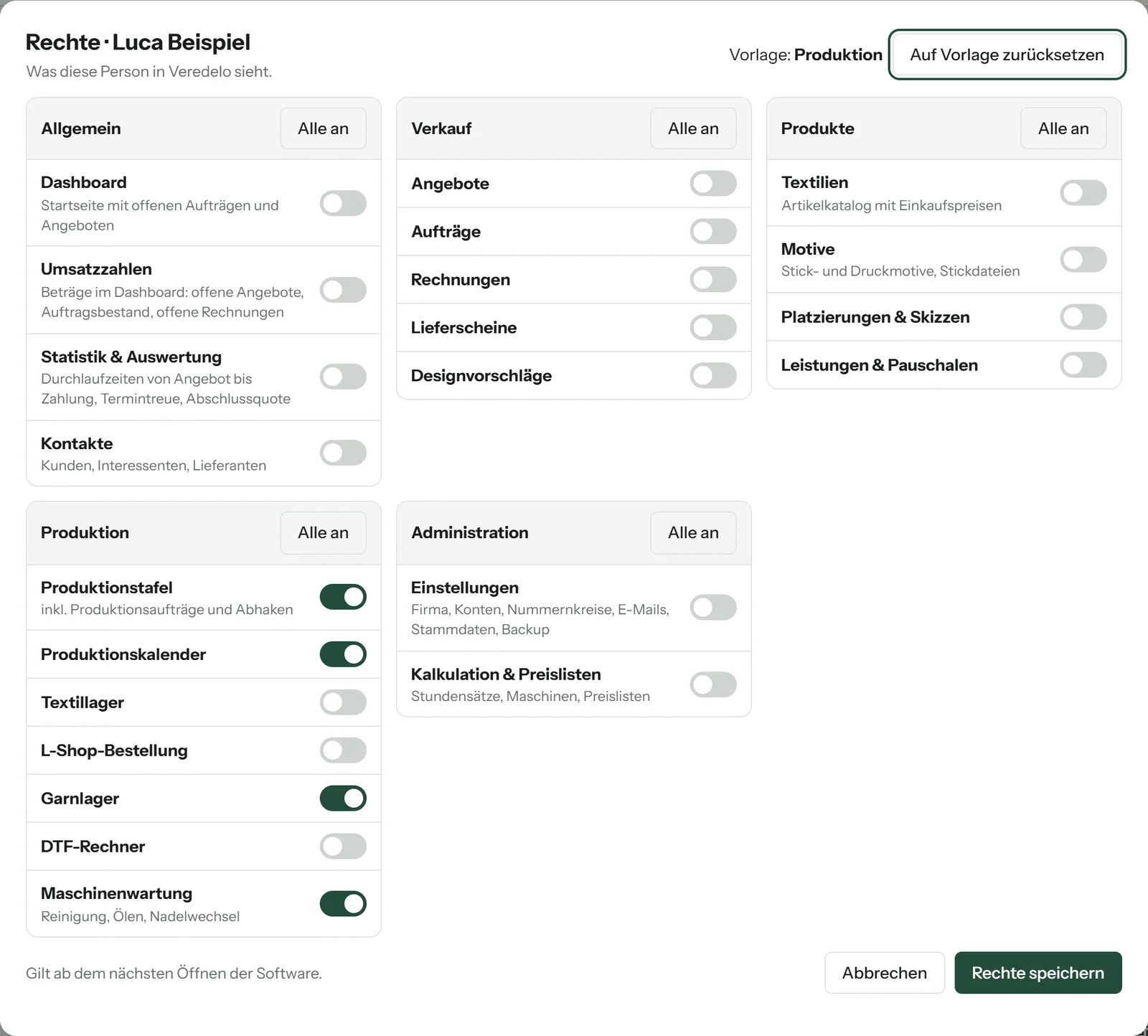Enable the DTF-Rechner switch

click(x=343, y=847)
